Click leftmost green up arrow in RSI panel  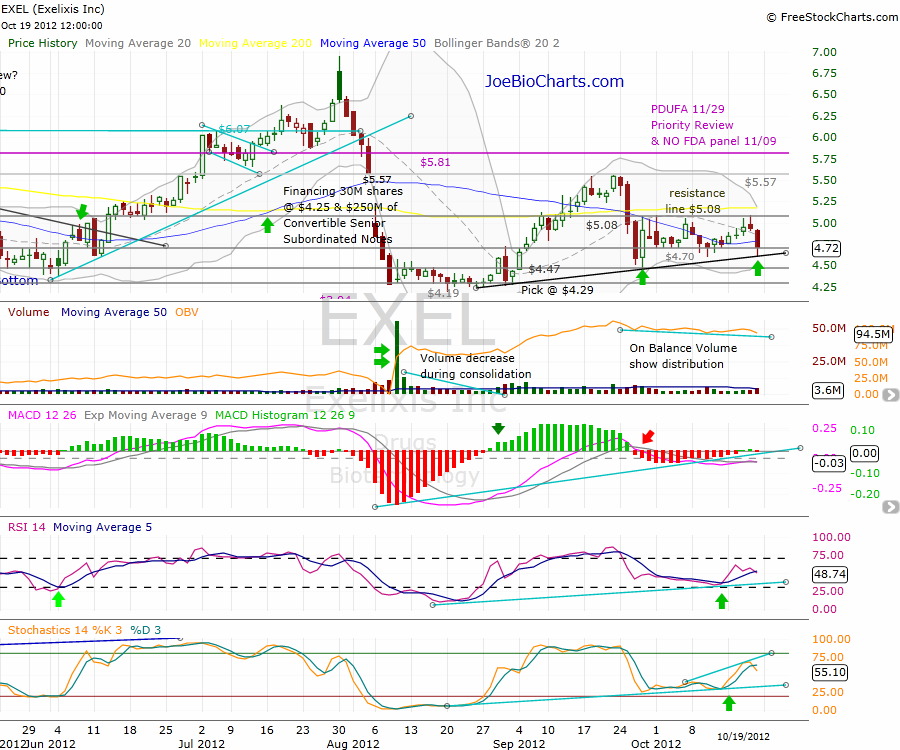coord(58,598)
